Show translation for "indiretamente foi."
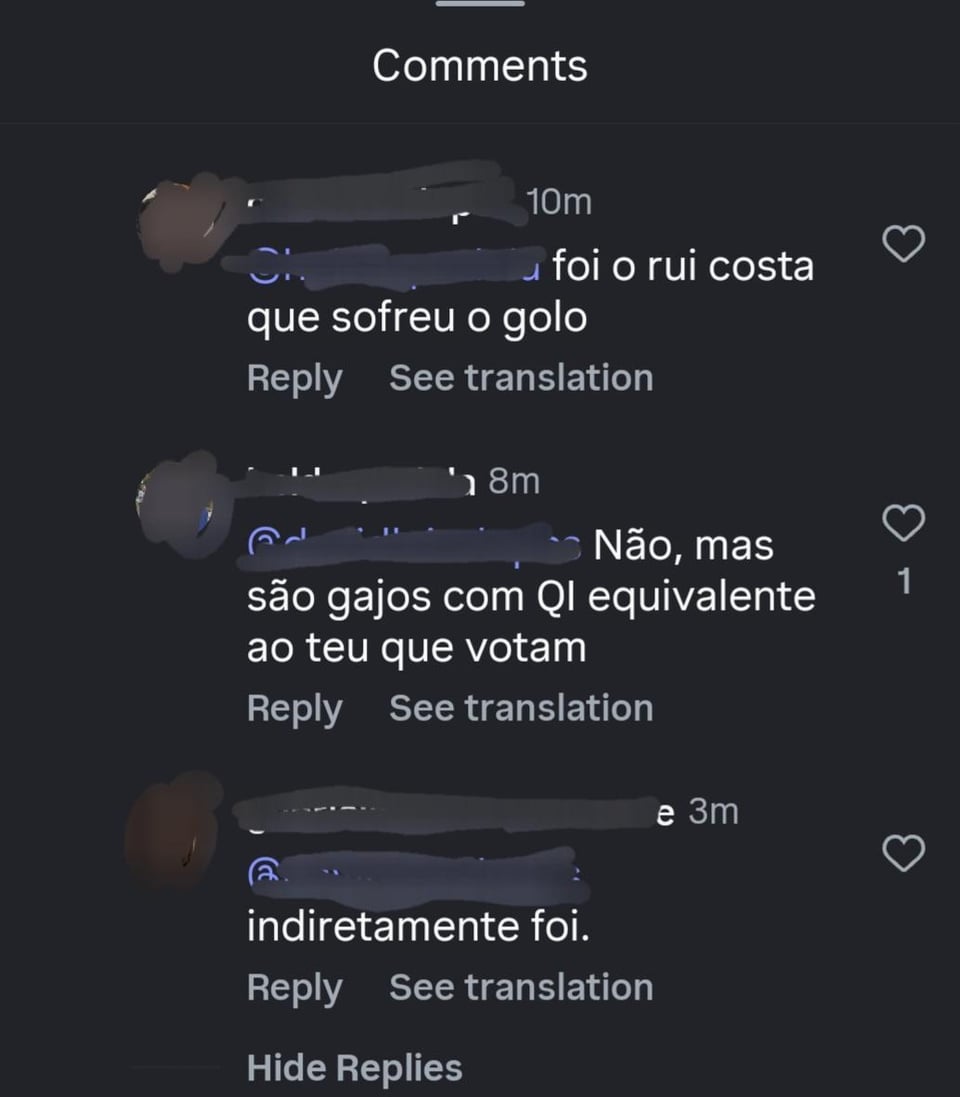The image size is (960, 1097). click(520, 987)
